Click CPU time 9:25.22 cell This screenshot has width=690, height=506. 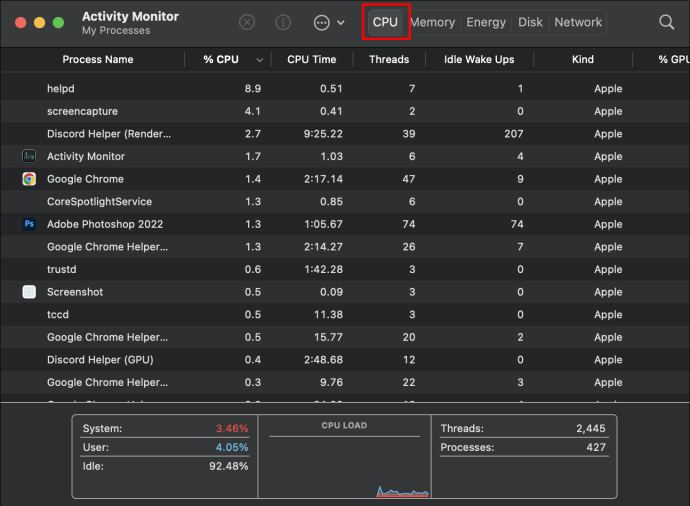(x=323, y=134)
